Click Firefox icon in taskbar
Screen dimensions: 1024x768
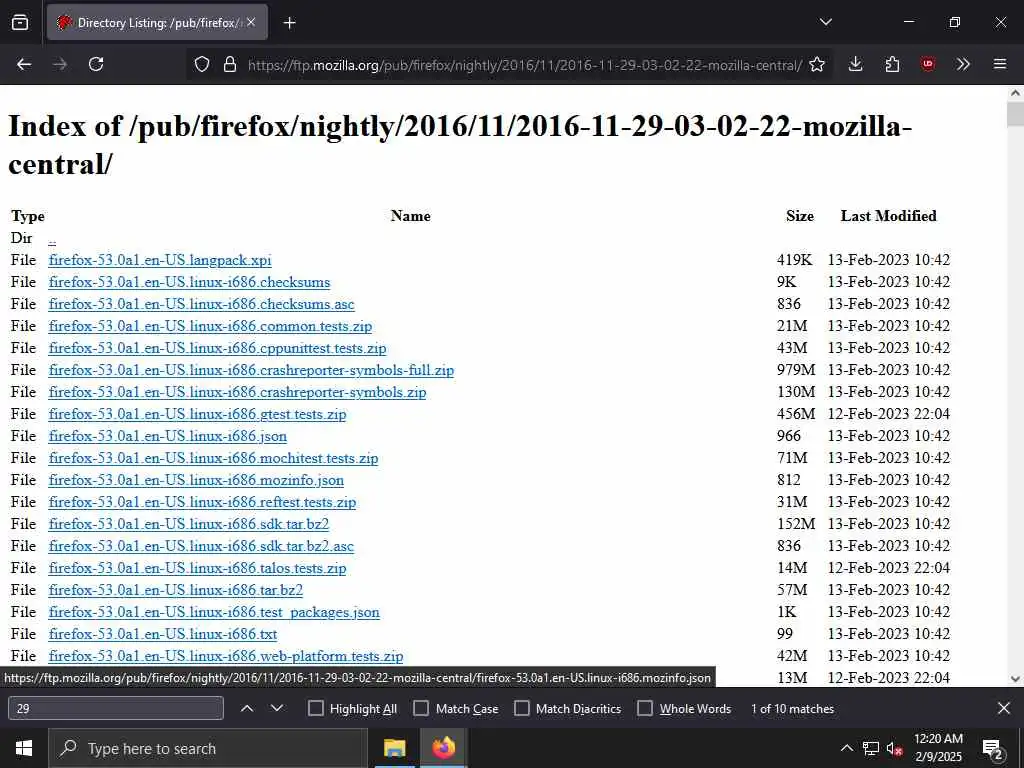[443, 748]
